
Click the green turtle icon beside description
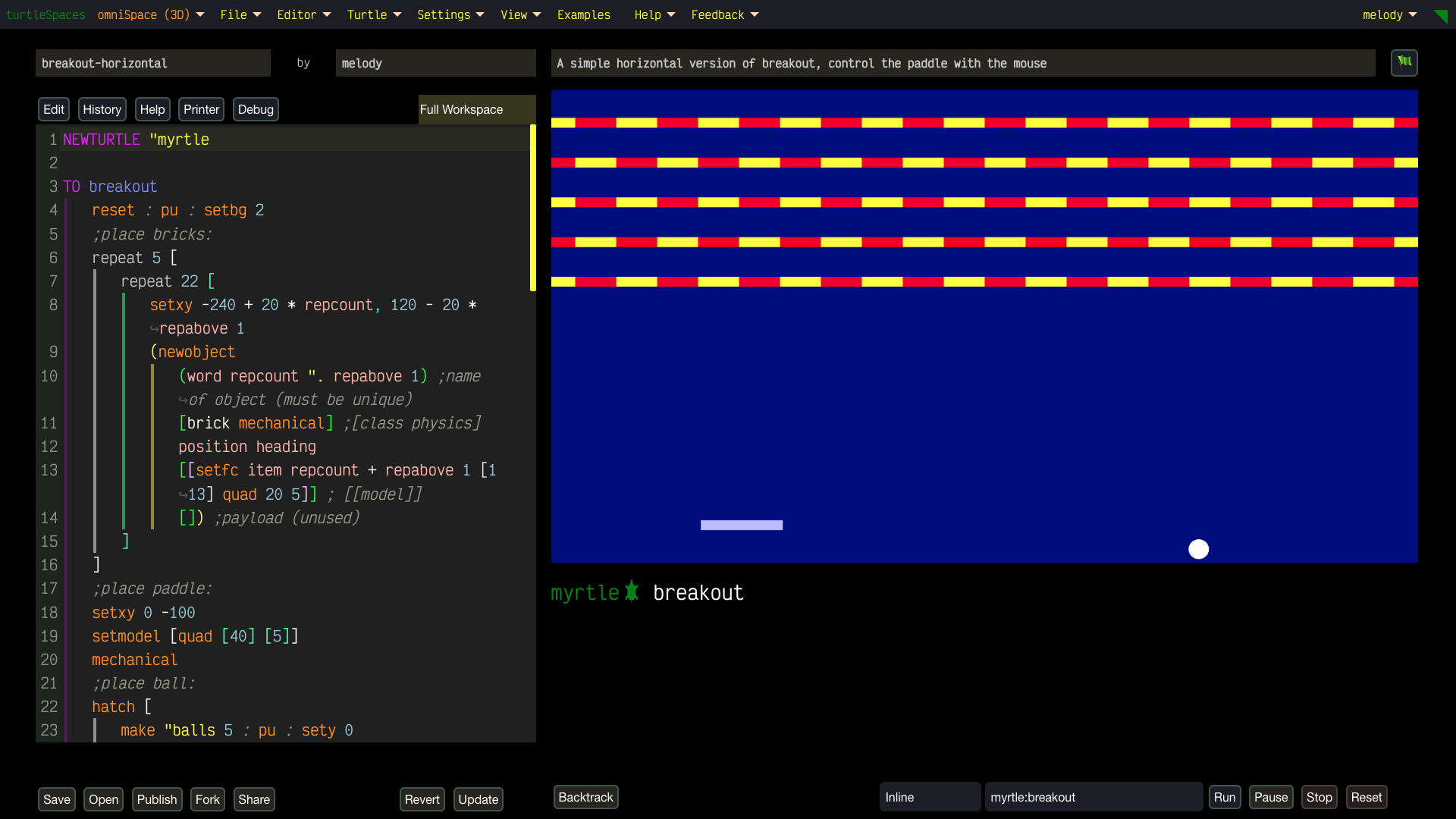tap(1404, 62)
